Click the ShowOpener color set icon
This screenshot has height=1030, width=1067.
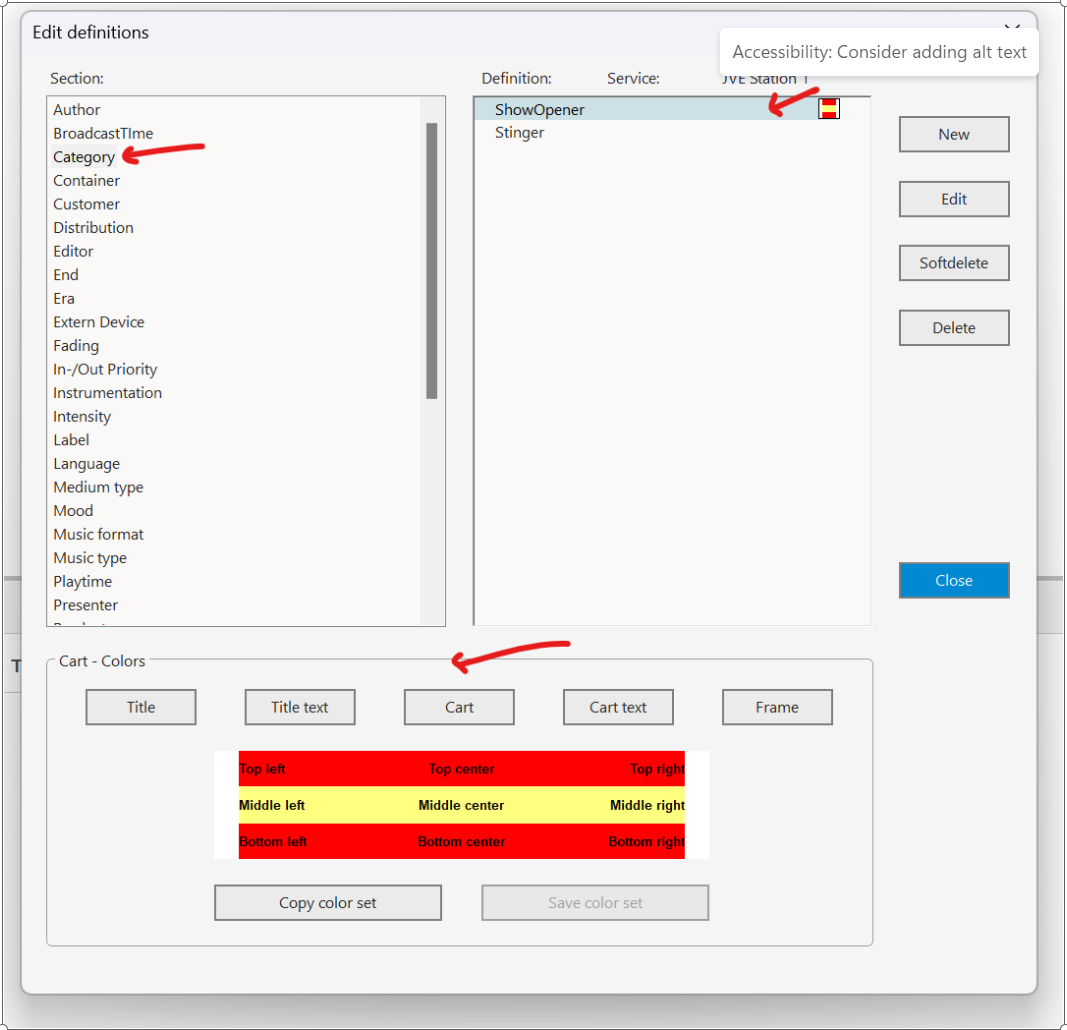[828, 109]
